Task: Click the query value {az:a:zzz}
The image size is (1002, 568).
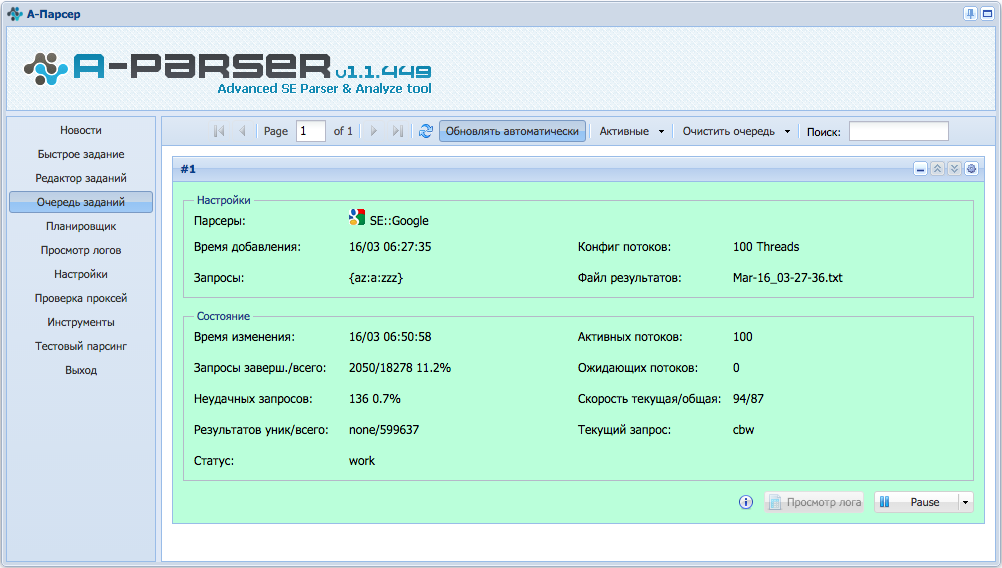Action: point(376,278)
